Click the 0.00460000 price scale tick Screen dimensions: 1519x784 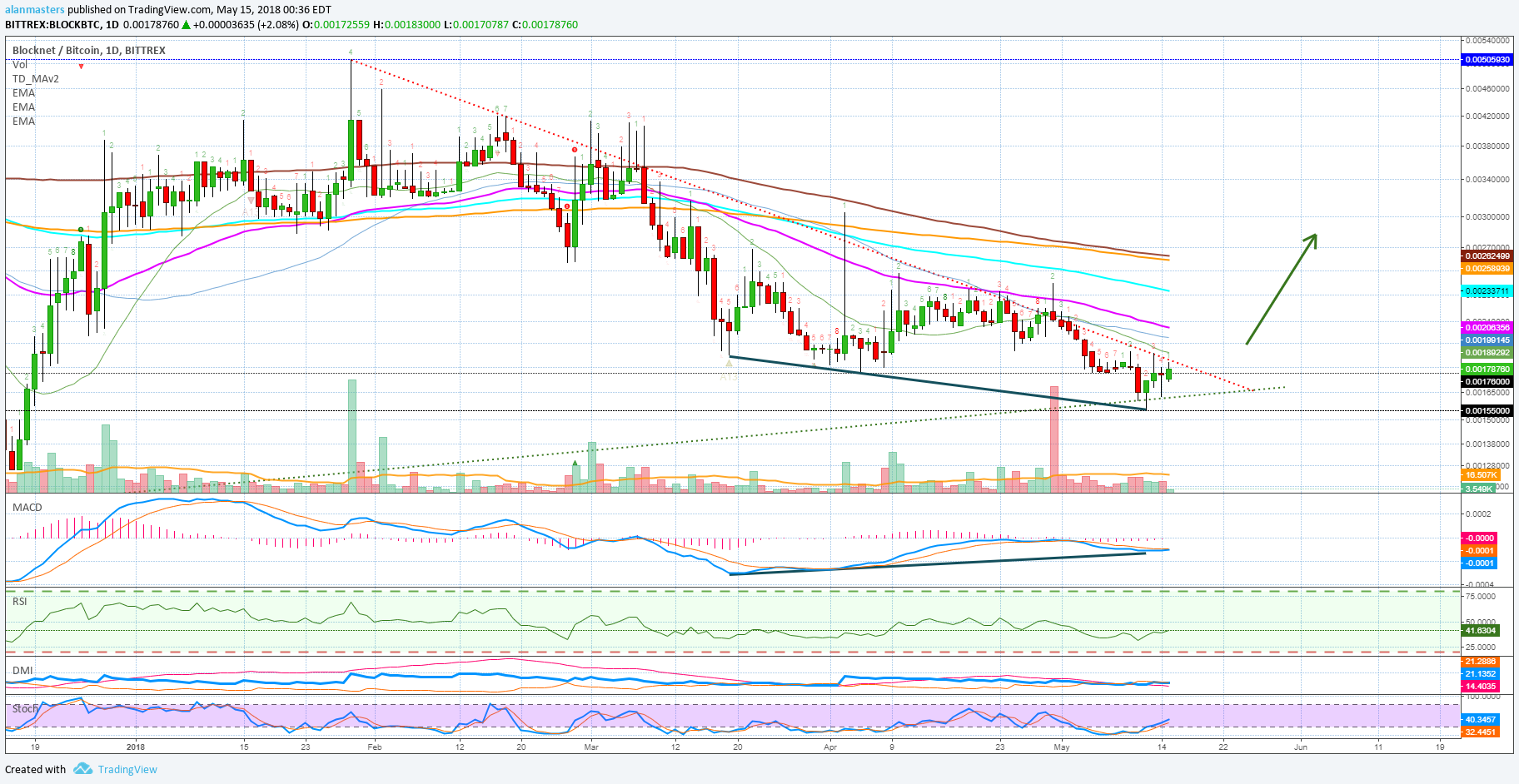coord(1487,88)
